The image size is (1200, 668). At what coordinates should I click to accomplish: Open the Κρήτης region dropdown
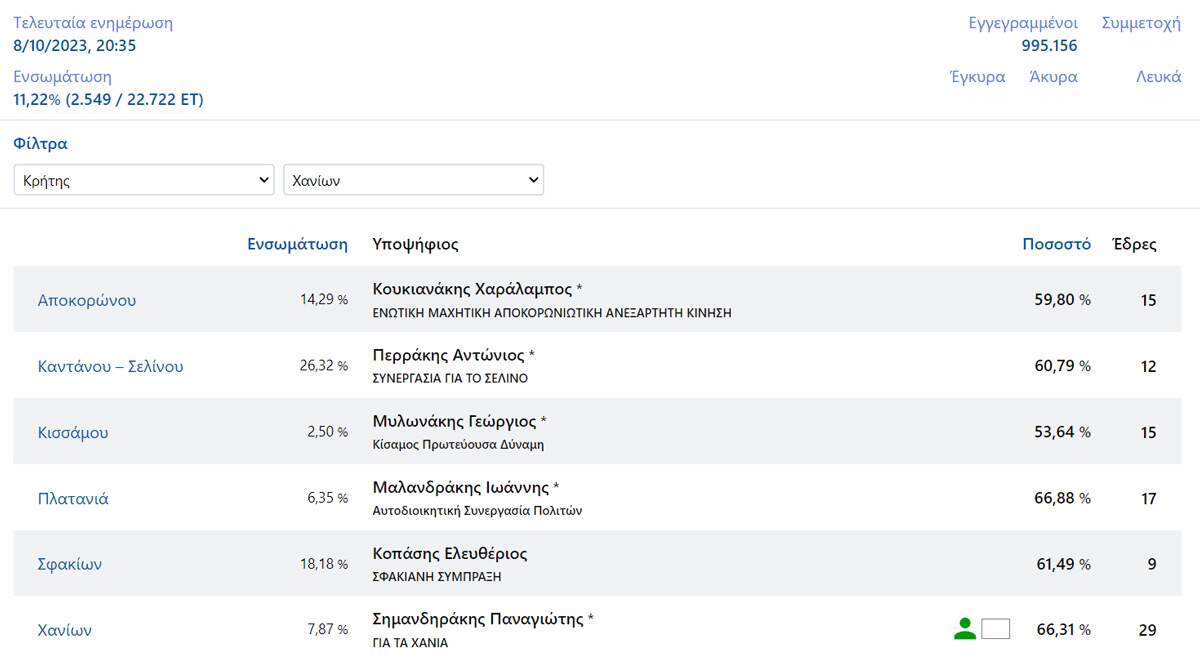coord(144,181)
